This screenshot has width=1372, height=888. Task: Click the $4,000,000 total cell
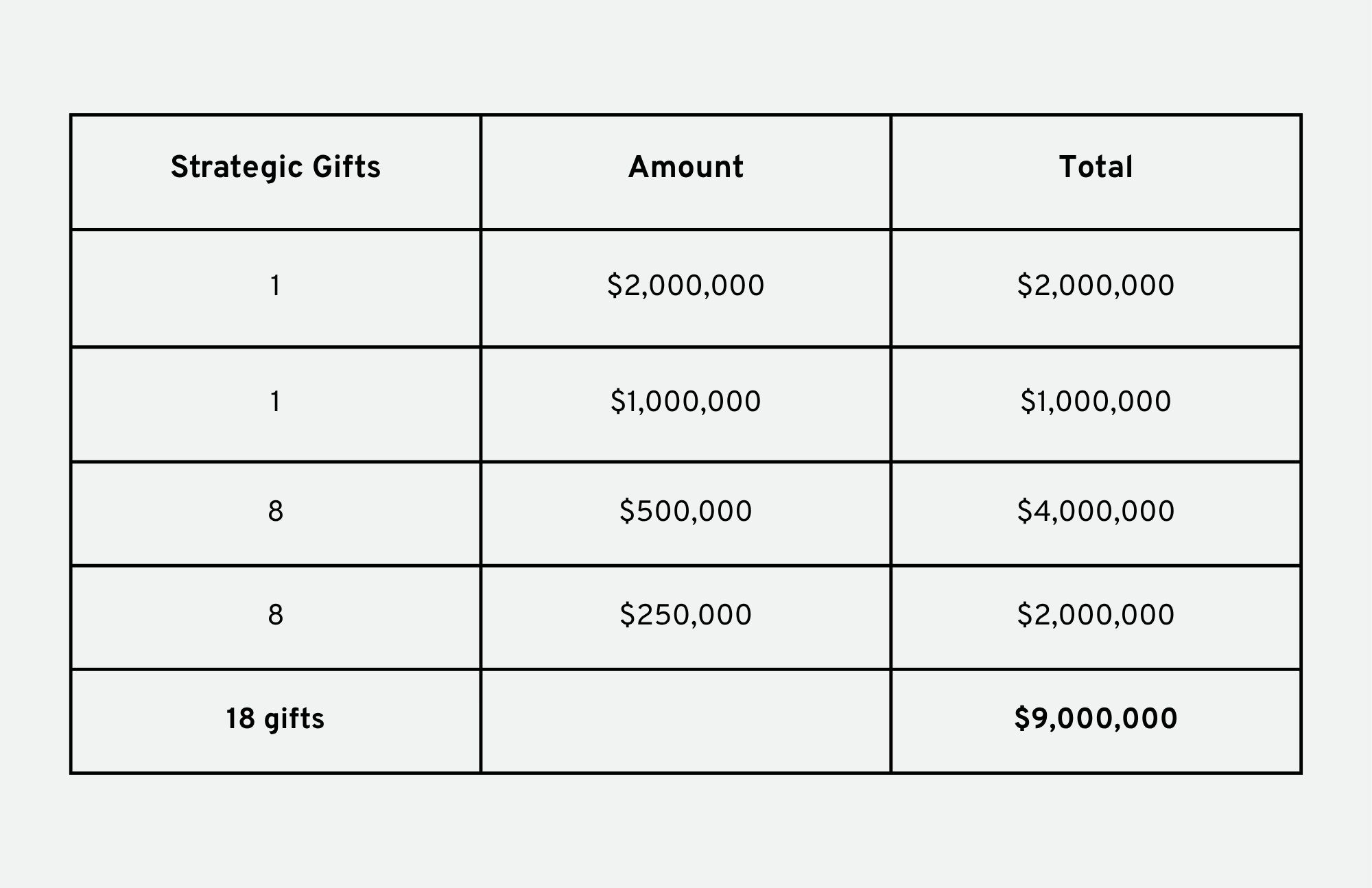tap(1096, 513)
